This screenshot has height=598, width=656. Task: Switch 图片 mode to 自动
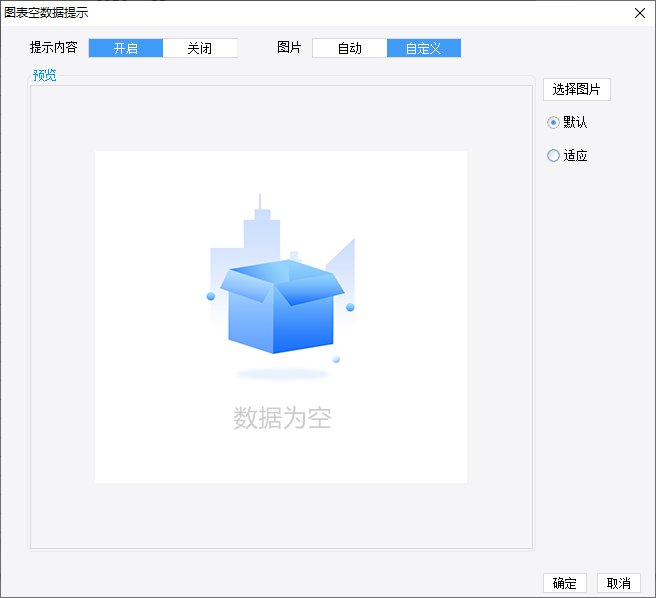pyautogui.click(x=350, y=48)
